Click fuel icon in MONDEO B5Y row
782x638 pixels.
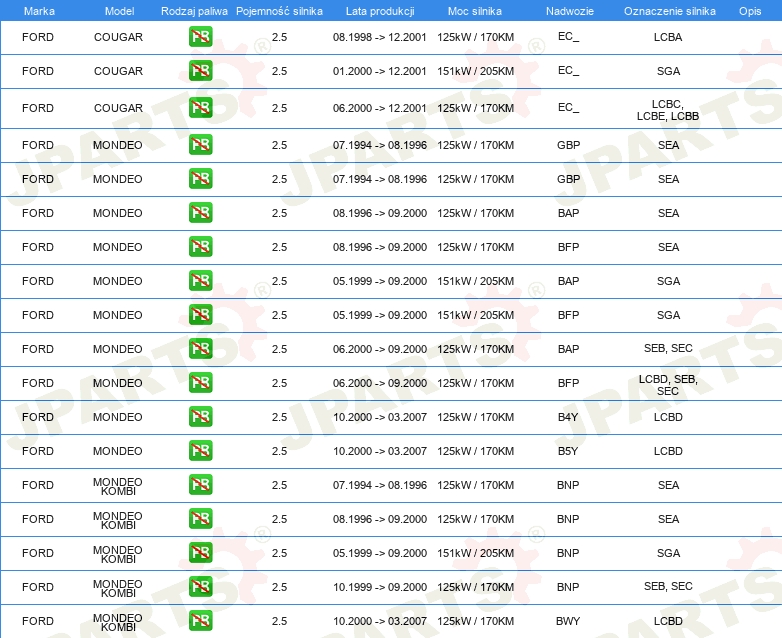point(200,450)
